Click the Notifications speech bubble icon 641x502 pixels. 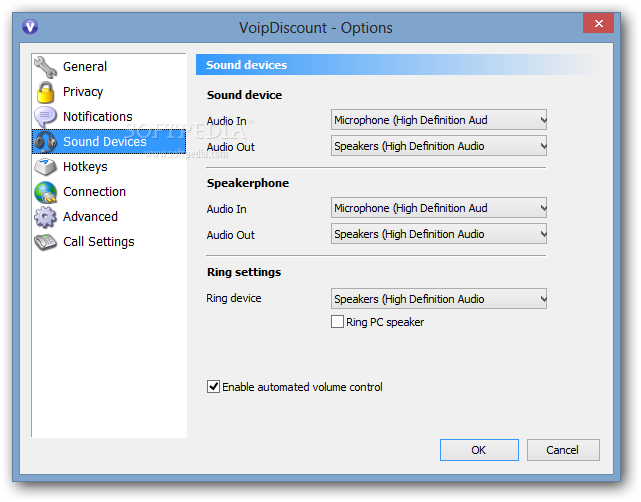coord(45,117)
